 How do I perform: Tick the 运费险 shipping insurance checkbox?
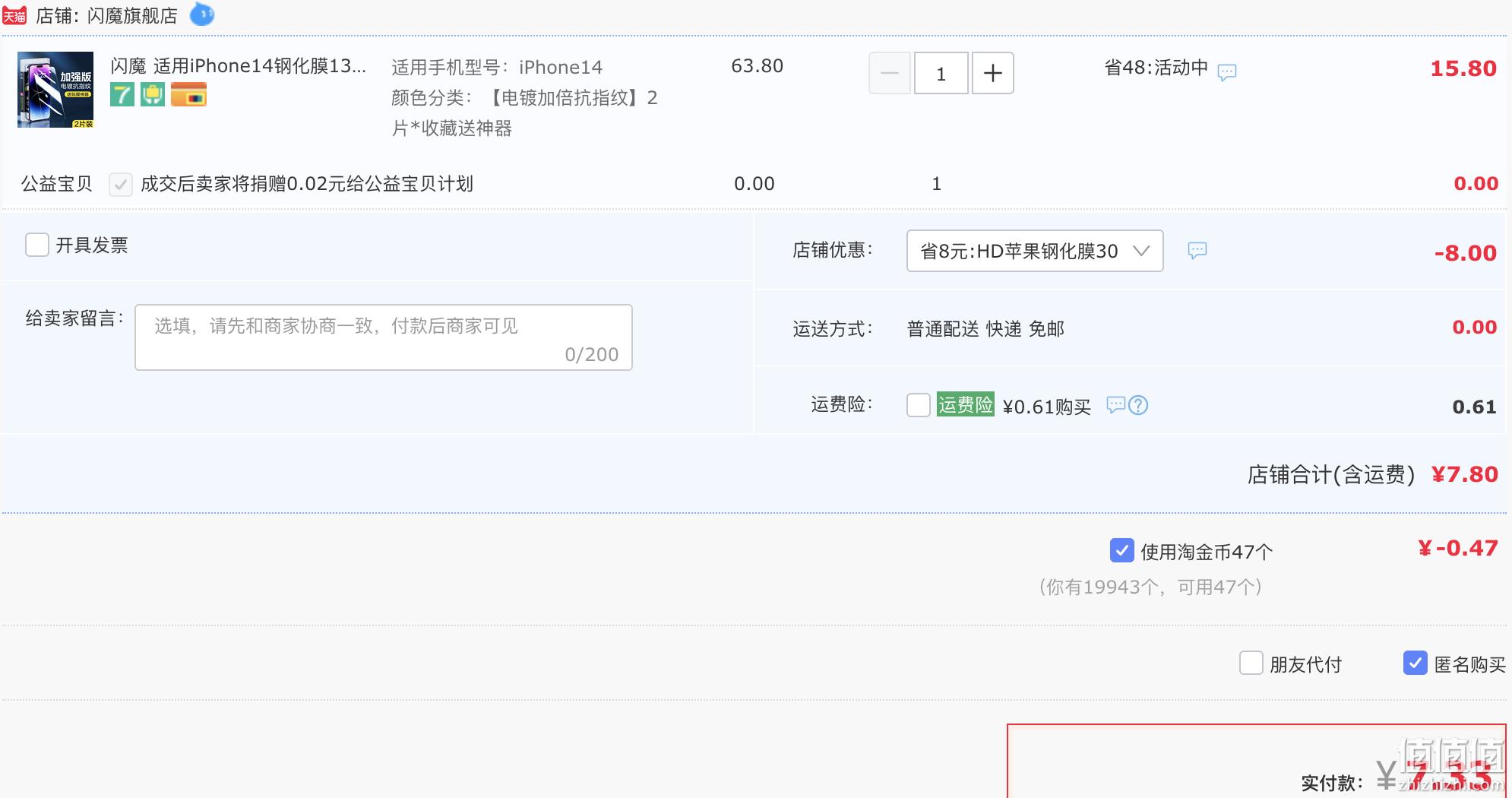[919, 405]
